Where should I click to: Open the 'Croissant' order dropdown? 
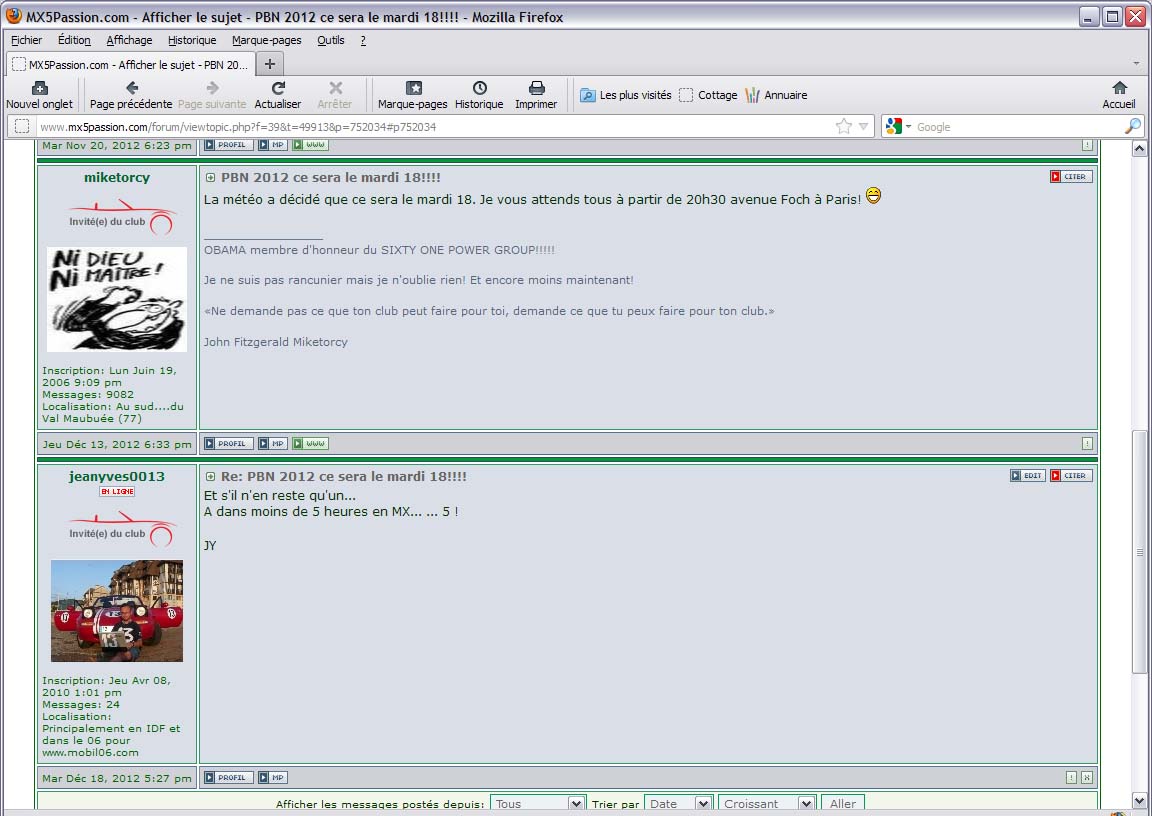click(x=767, y=804)
